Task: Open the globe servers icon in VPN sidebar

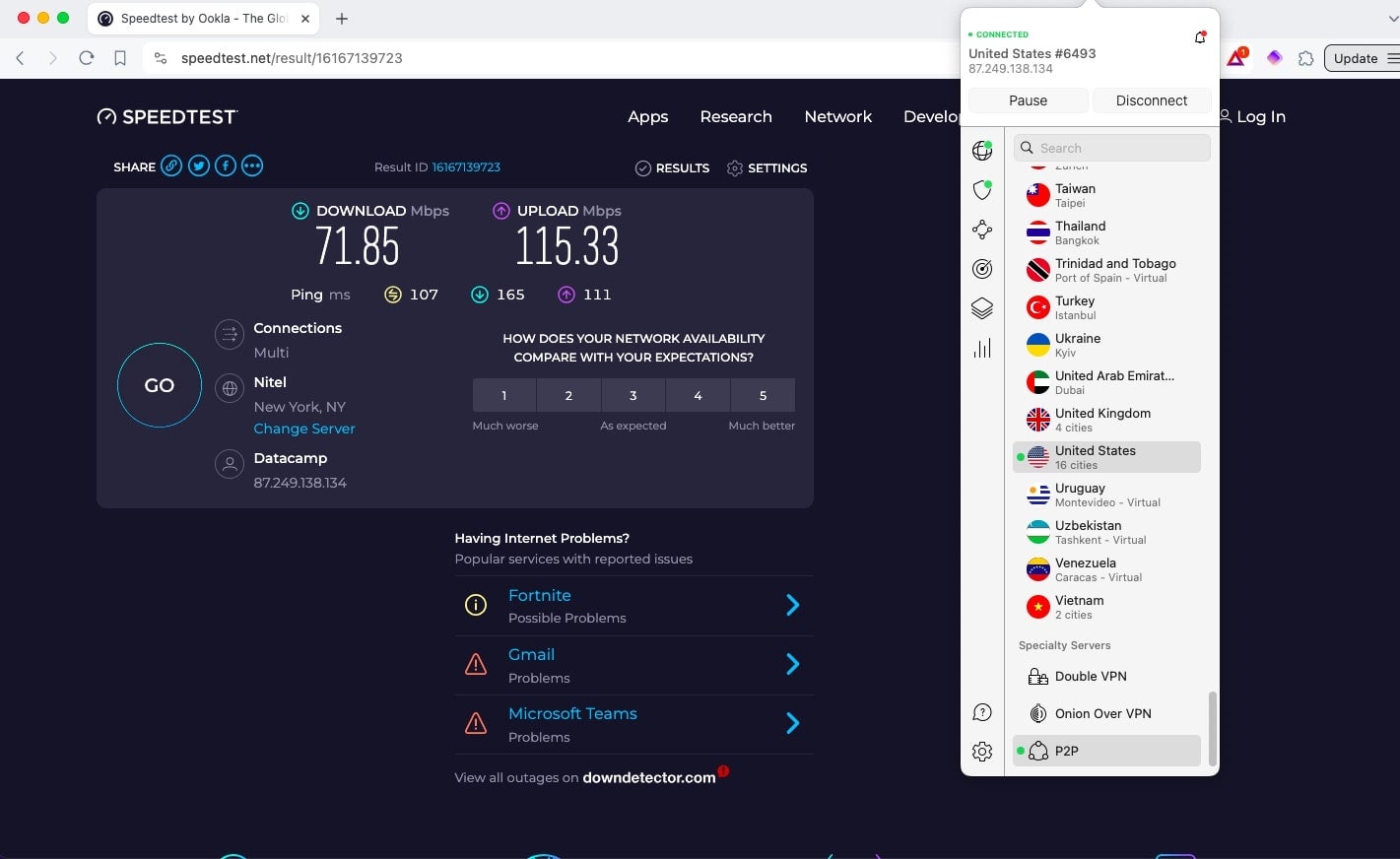Action: 981,150
